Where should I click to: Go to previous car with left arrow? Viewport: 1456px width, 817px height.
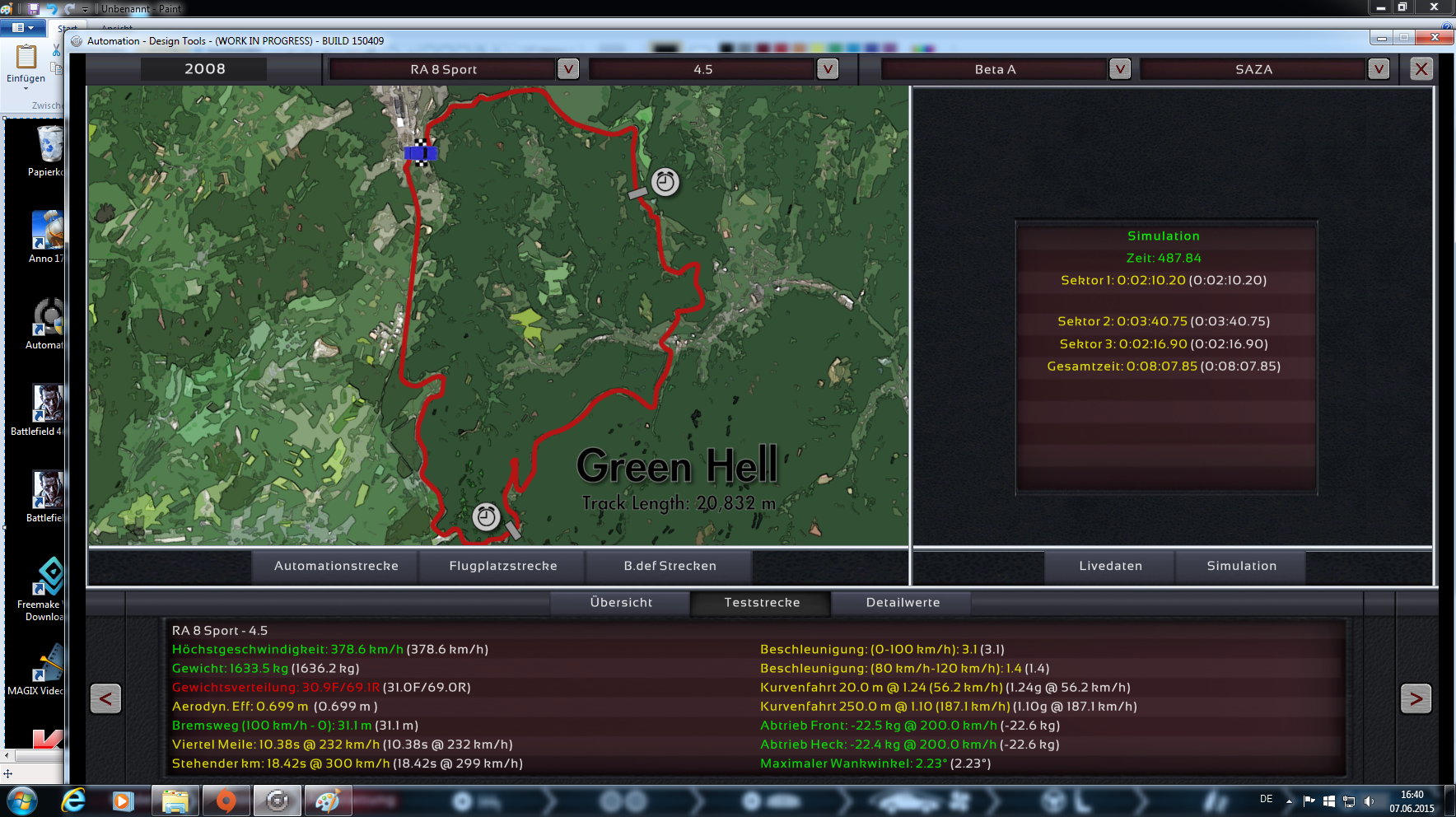[105, 699]
